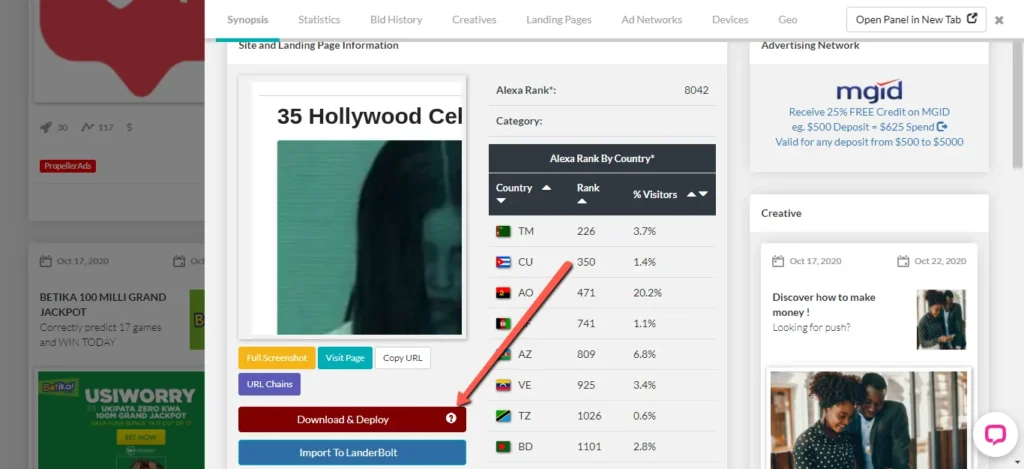
Task: Open the Bid History tab
Action: point(396,20)
